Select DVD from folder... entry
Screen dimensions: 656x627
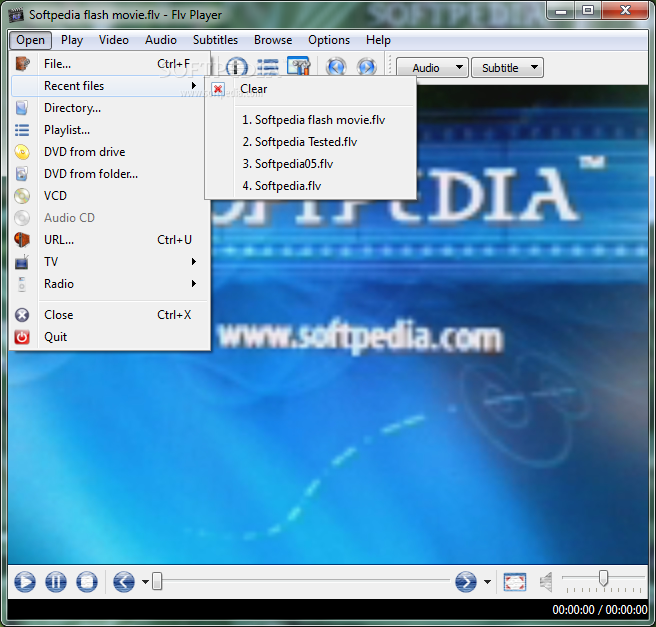click(x=110, y=174)
